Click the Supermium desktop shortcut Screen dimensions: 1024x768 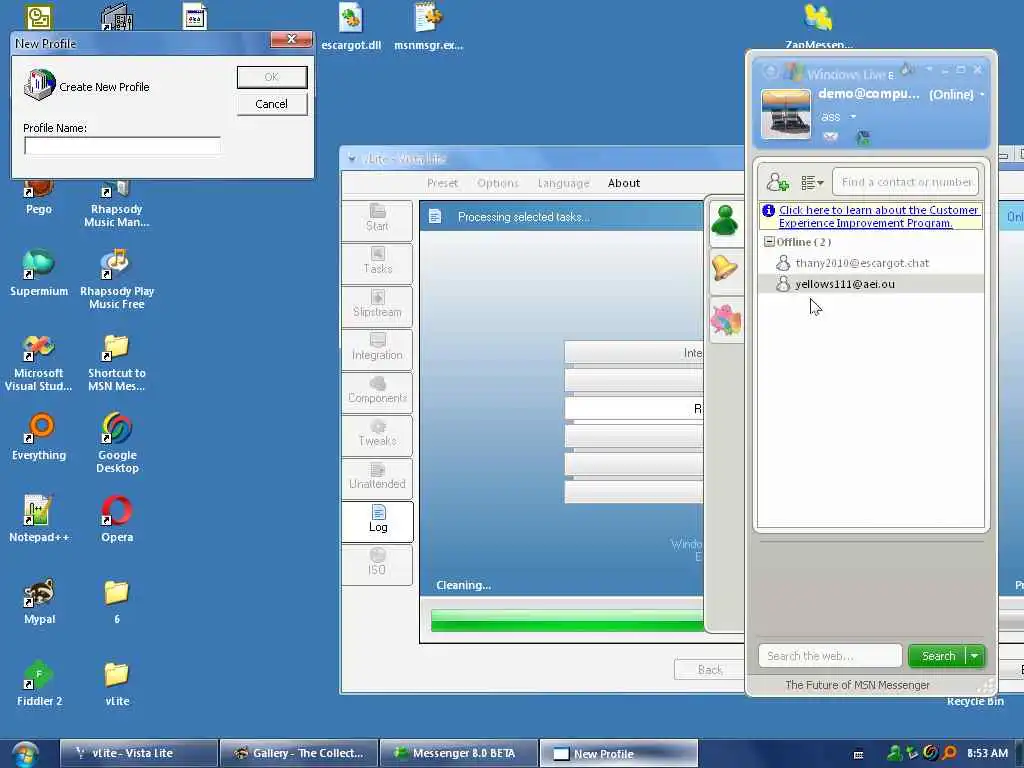click(x=39, y=273)
